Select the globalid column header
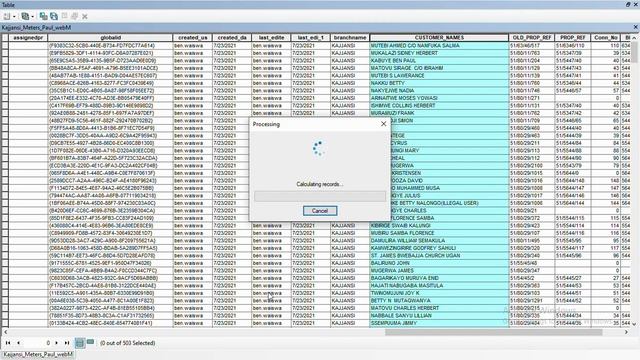The image size is (640, 360). coord(110,38)
